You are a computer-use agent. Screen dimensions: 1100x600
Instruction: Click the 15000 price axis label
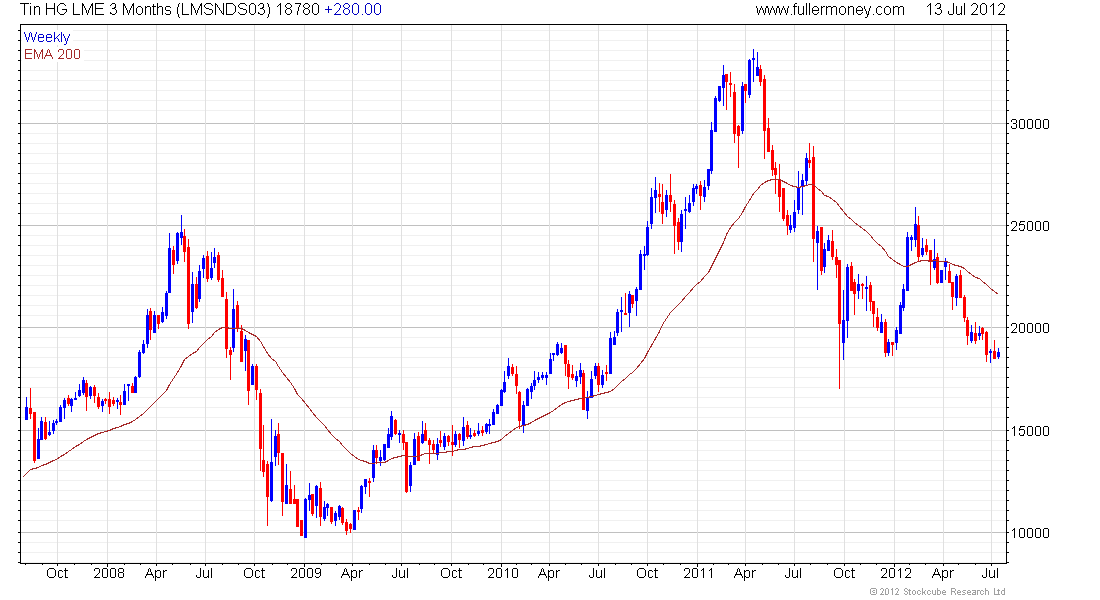coord(1030,431)
